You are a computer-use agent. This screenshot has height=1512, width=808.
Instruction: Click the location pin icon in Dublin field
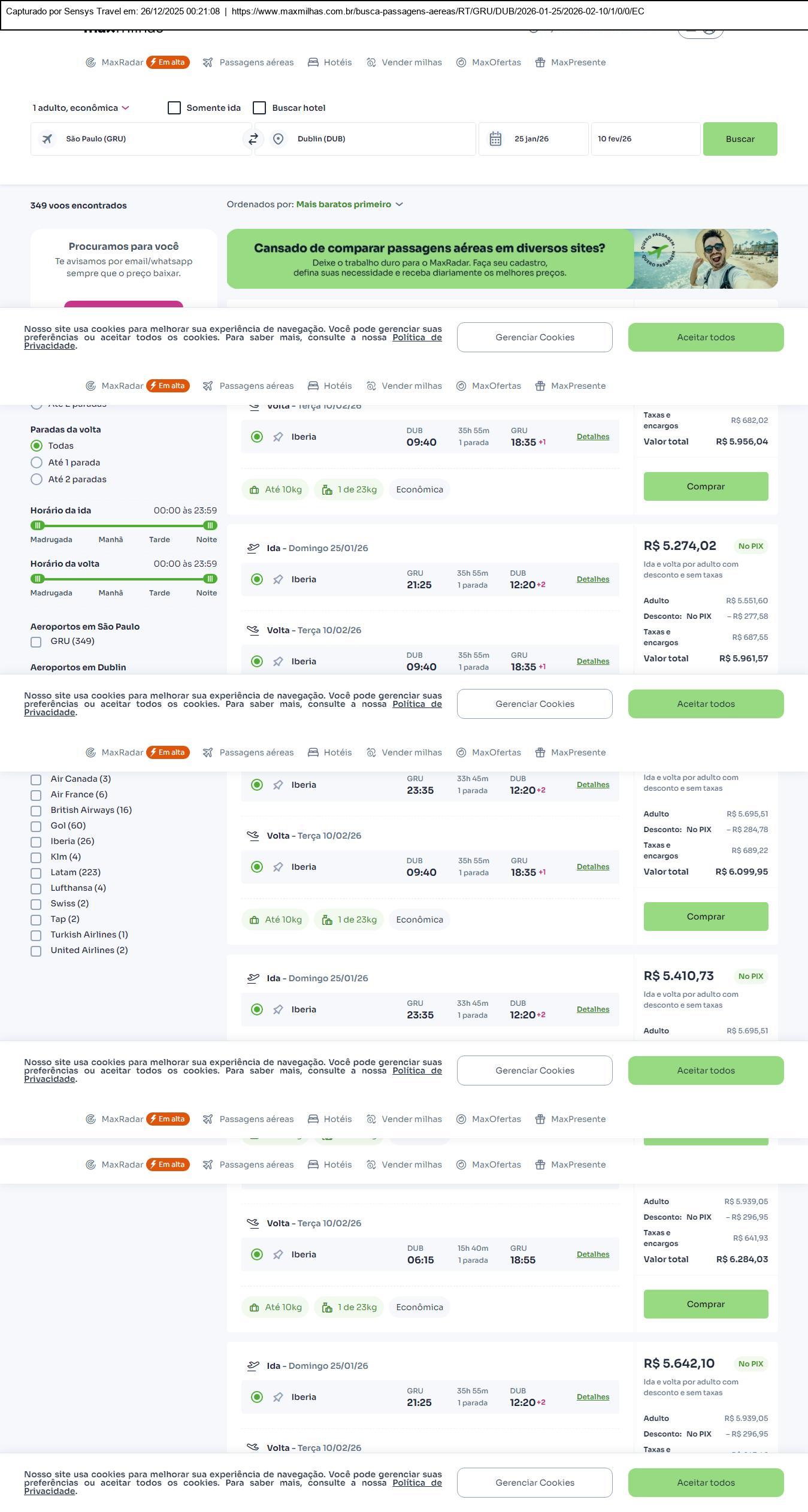pyautogui.click(x=278, y=139)
